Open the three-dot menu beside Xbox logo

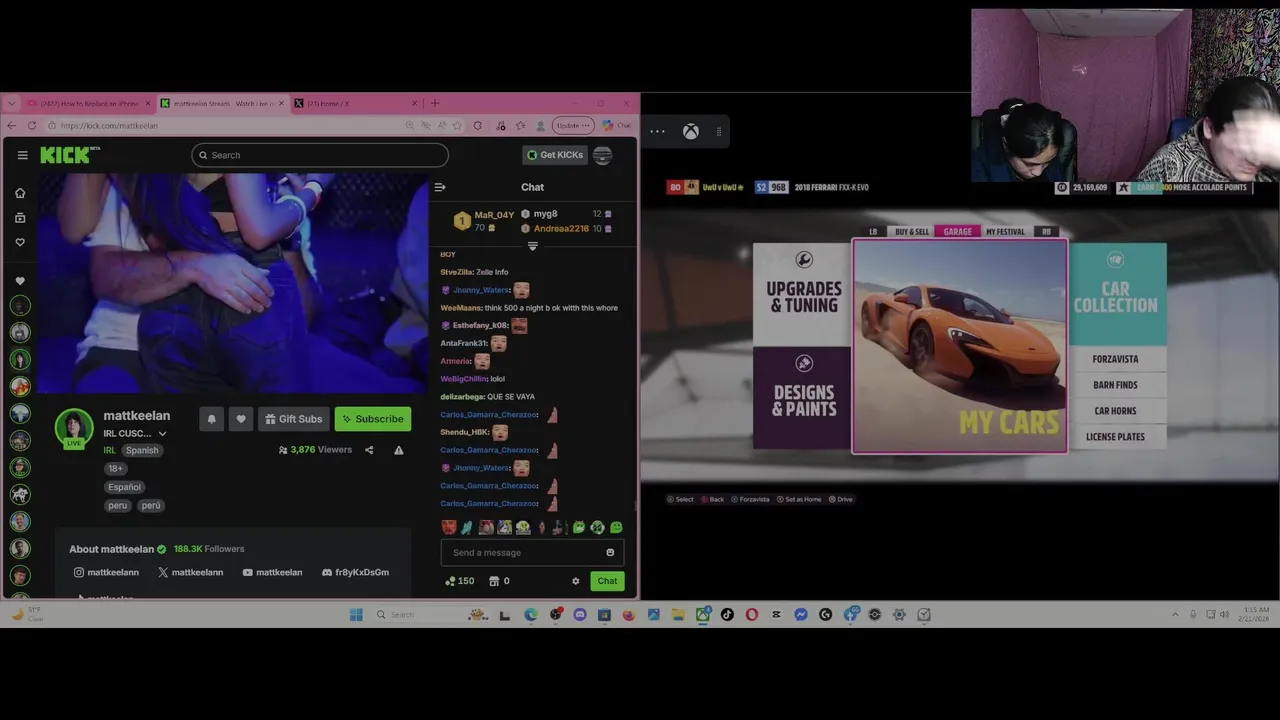coord(657,131)
